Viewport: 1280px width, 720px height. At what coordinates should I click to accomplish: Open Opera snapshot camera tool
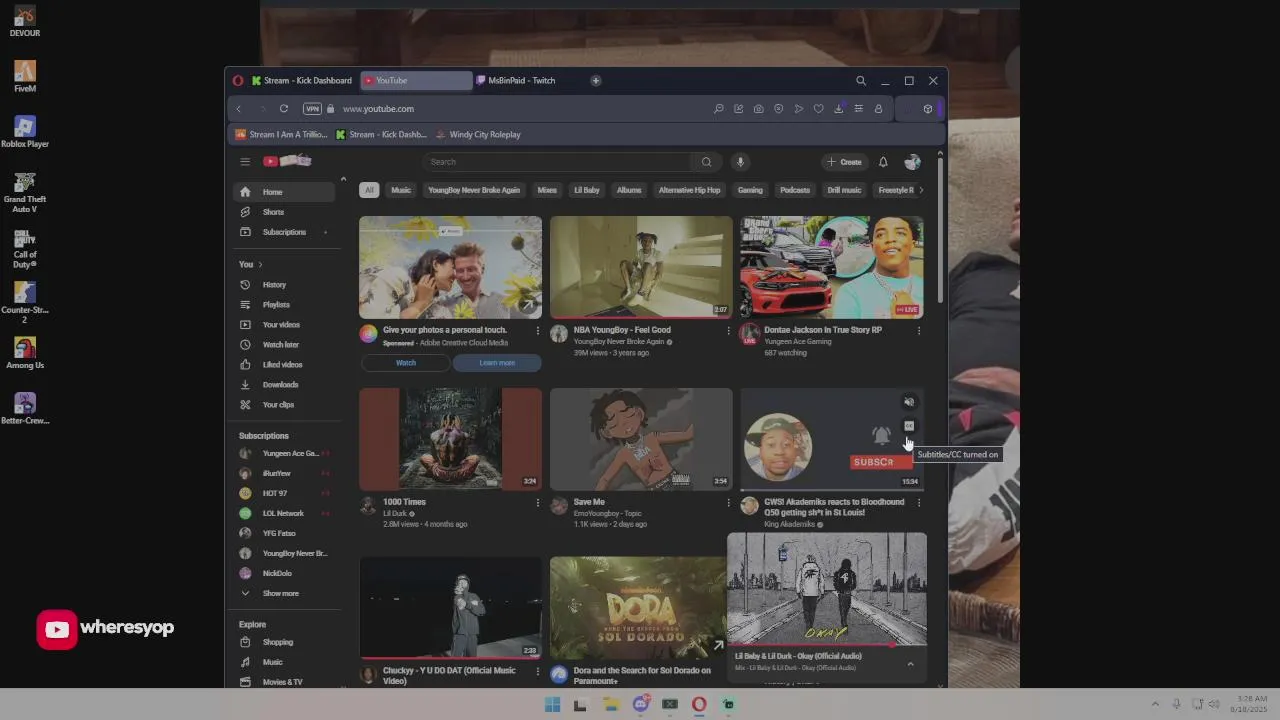click(x=758, y=109)
